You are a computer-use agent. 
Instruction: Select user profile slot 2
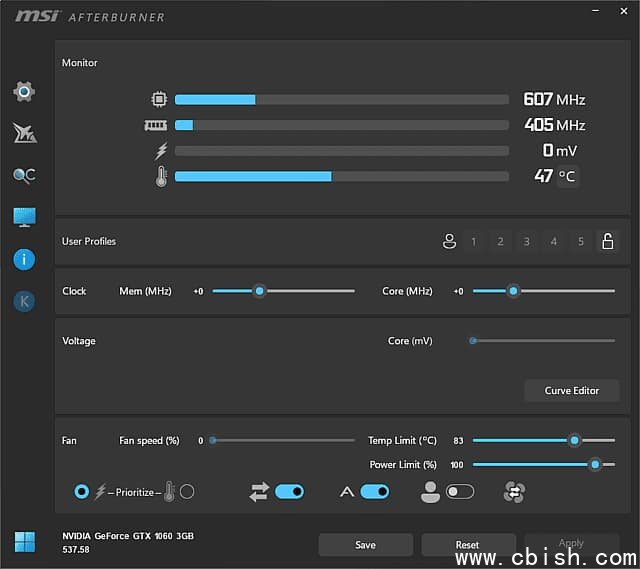click(x=500, y=242)
